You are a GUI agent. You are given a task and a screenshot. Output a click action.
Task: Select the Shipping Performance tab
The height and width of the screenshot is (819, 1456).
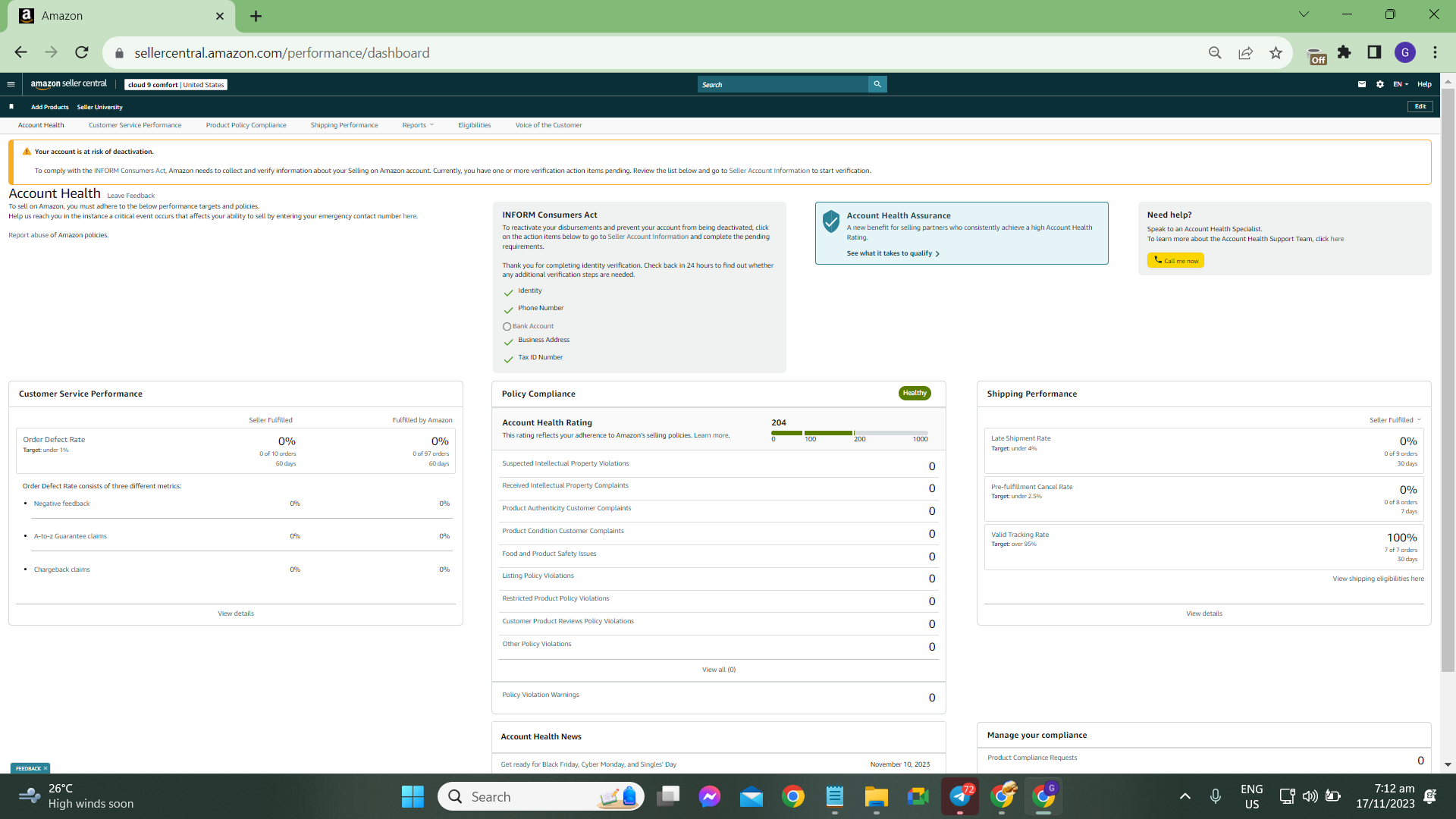[x=344, y=125]
